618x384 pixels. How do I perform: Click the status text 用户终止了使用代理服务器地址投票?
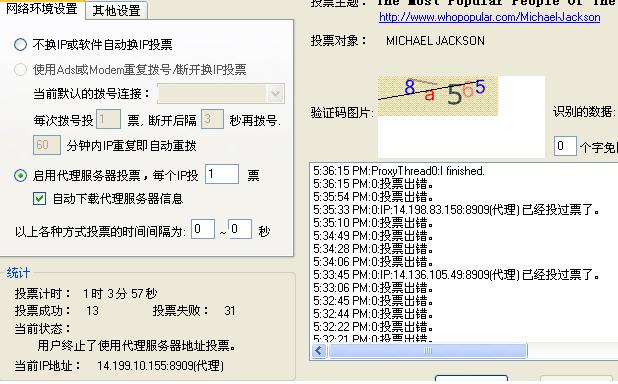pyautogui.click(x=137, y=346)
